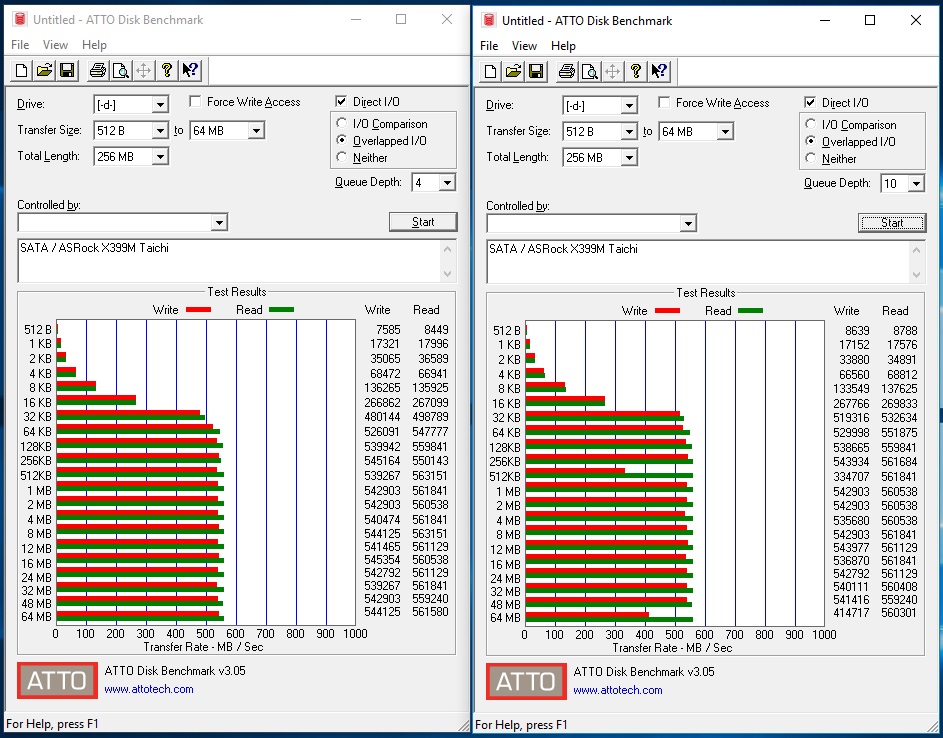Viewport: 943px width, 738px height.
Task: Select I/O Comparison radio in left window
Action: pos(342,123)
